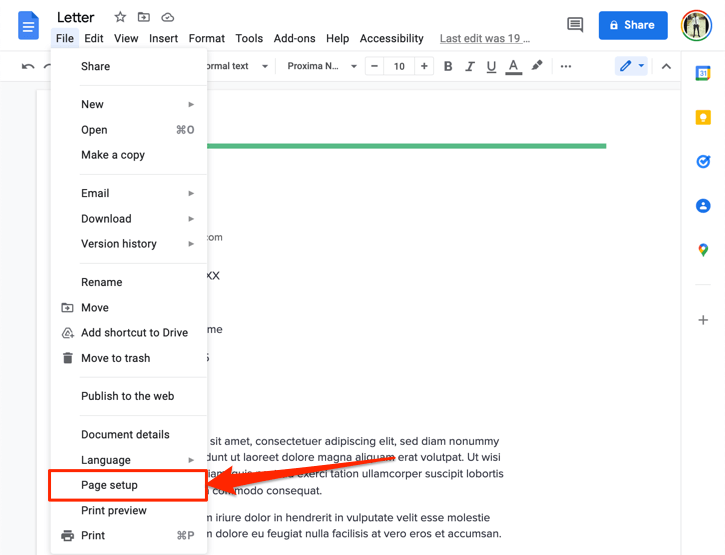Open the View menu

click(126, 38)
